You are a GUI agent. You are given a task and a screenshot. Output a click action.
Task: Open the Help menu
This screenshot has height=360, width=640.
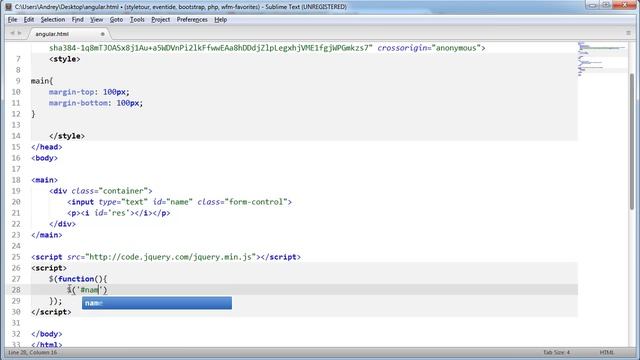220,20
